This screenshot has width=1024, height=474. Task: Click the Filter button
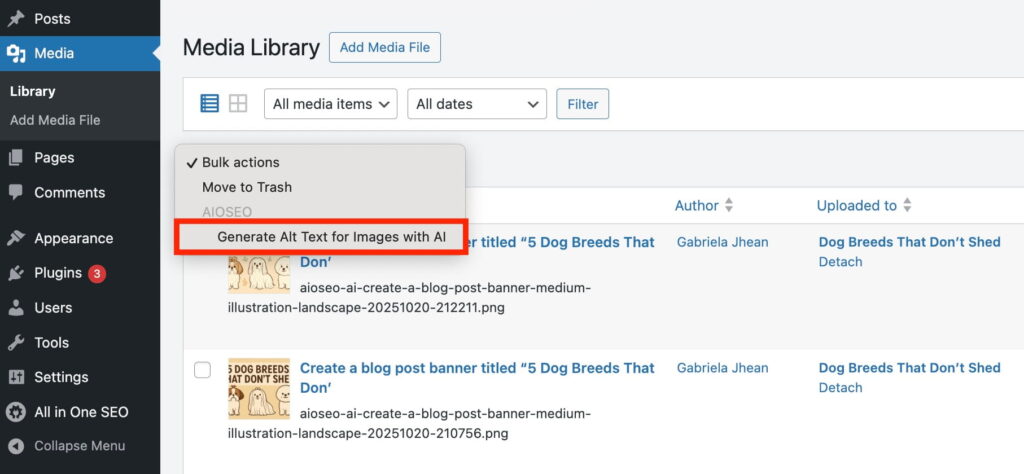pos(582,104)
